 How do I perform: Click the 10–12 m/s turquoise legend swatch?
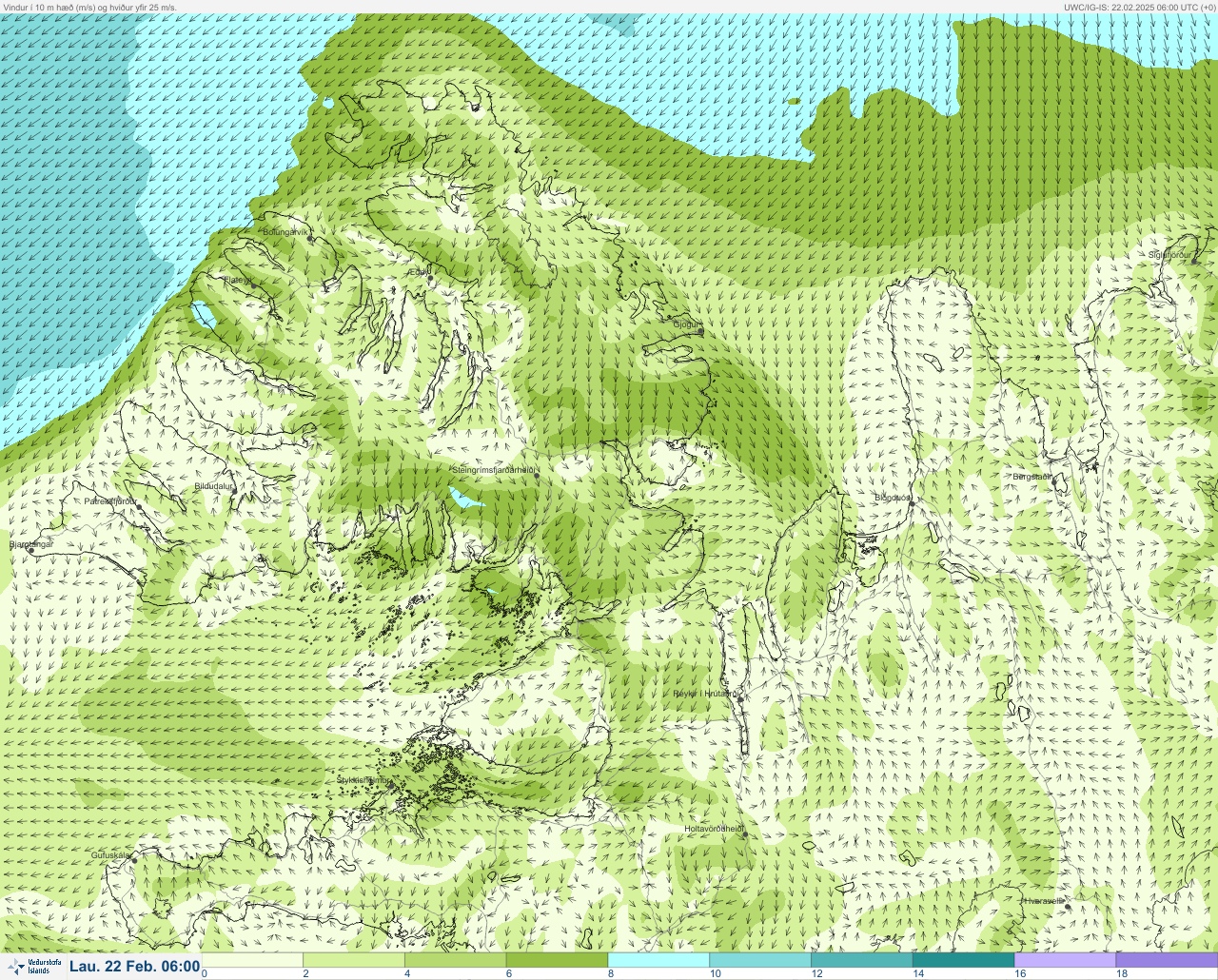760,960
